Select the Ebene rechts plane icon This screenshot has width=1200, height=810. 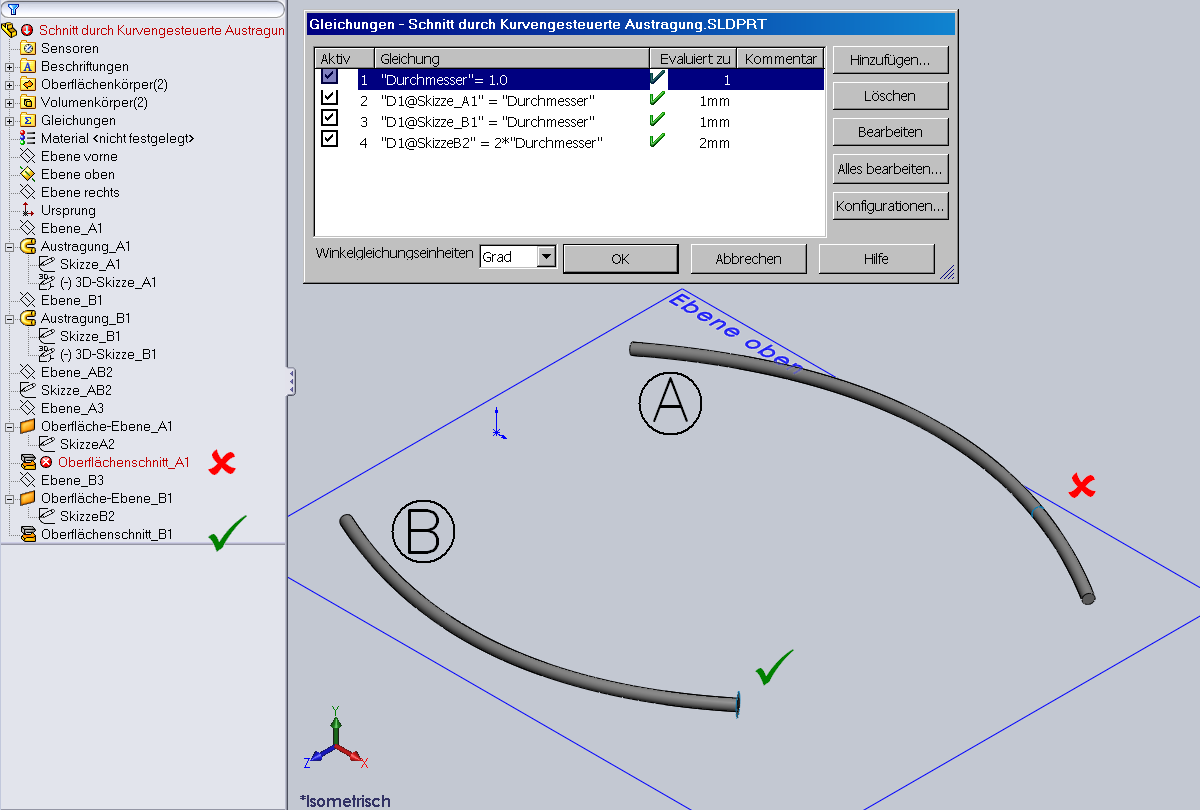coord(28,192)
